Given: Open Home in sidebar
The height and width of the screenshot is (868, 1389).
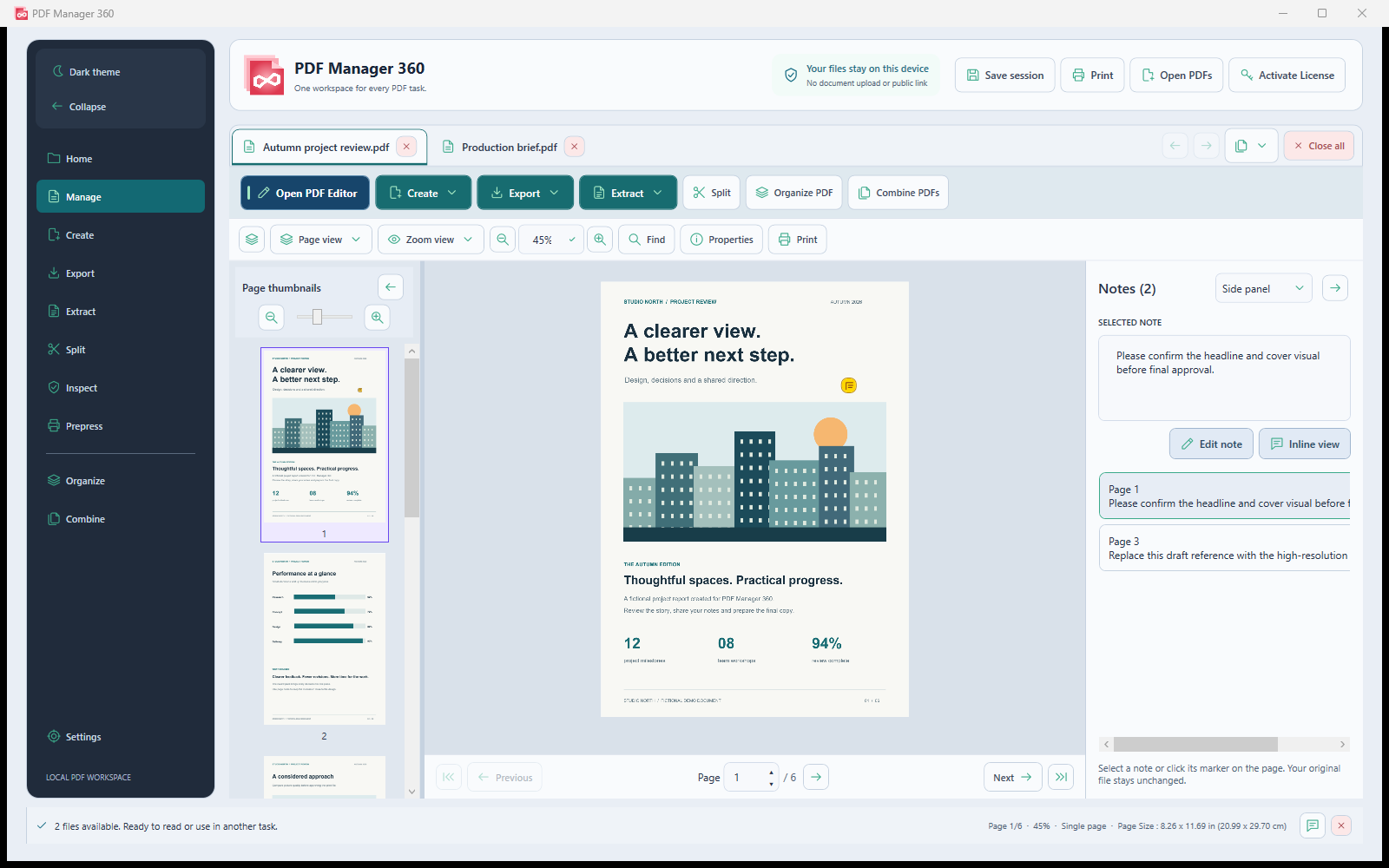Looking at the screenshot, I should point(121,159).
